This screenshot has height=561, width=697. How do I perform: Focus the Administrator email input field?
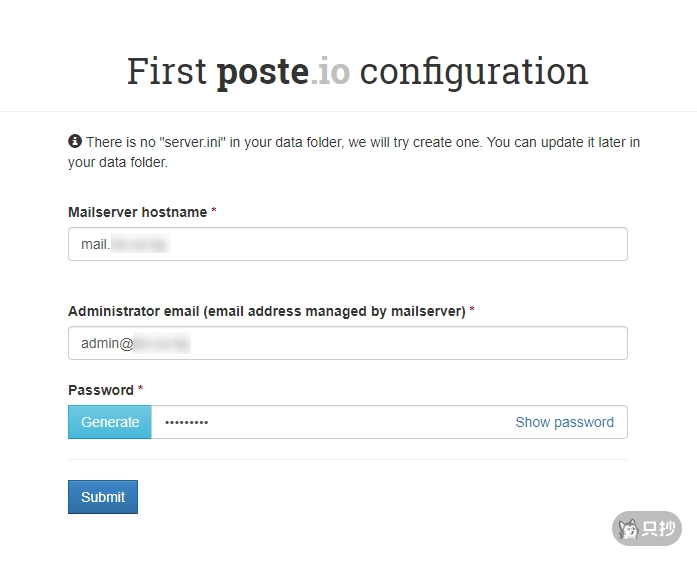[347, 343]
